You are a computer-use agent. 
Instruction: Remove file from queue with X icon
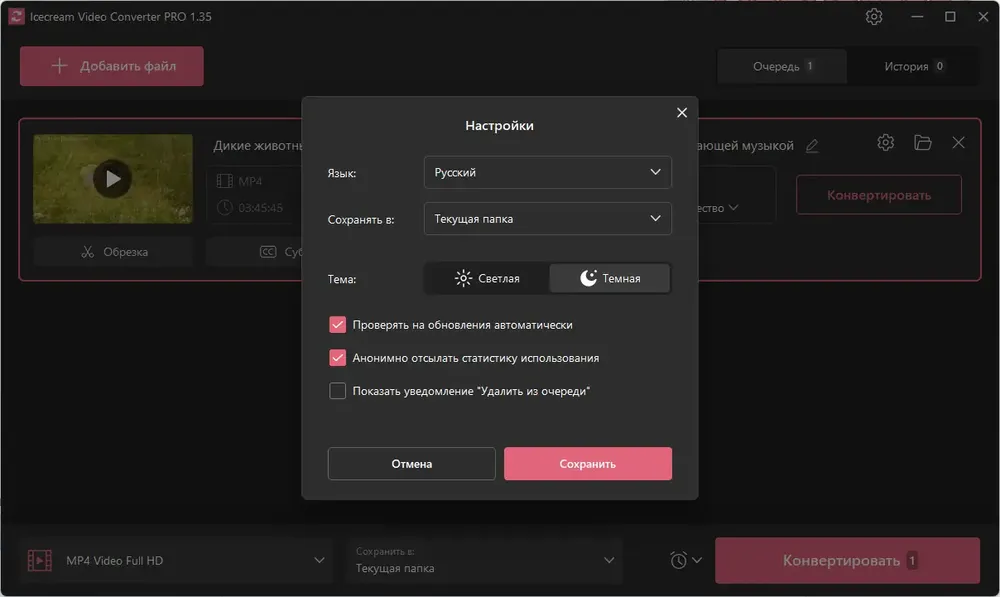tap(958, 142)
